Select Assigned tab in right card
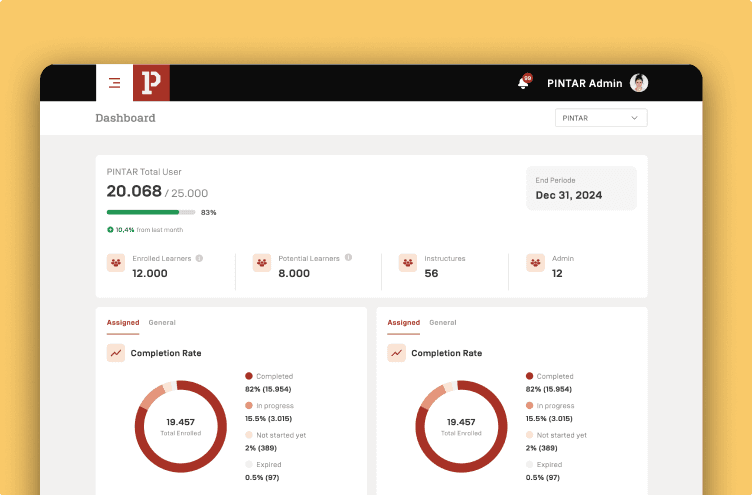This screenshot has height=495, width=752. pyautogui.click(x=403, y=323)
